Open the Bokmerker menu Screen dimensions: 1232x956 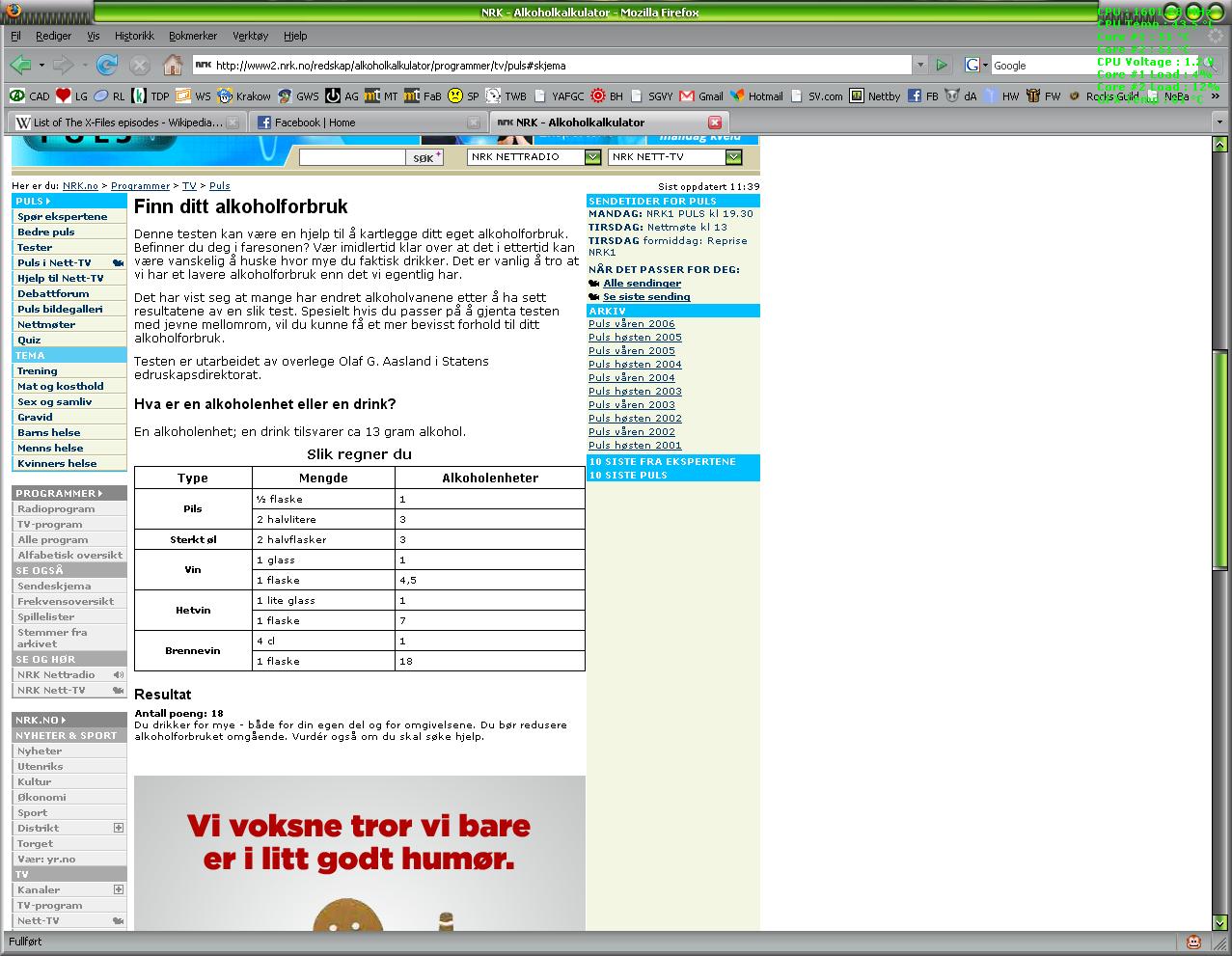click(193, 36)
